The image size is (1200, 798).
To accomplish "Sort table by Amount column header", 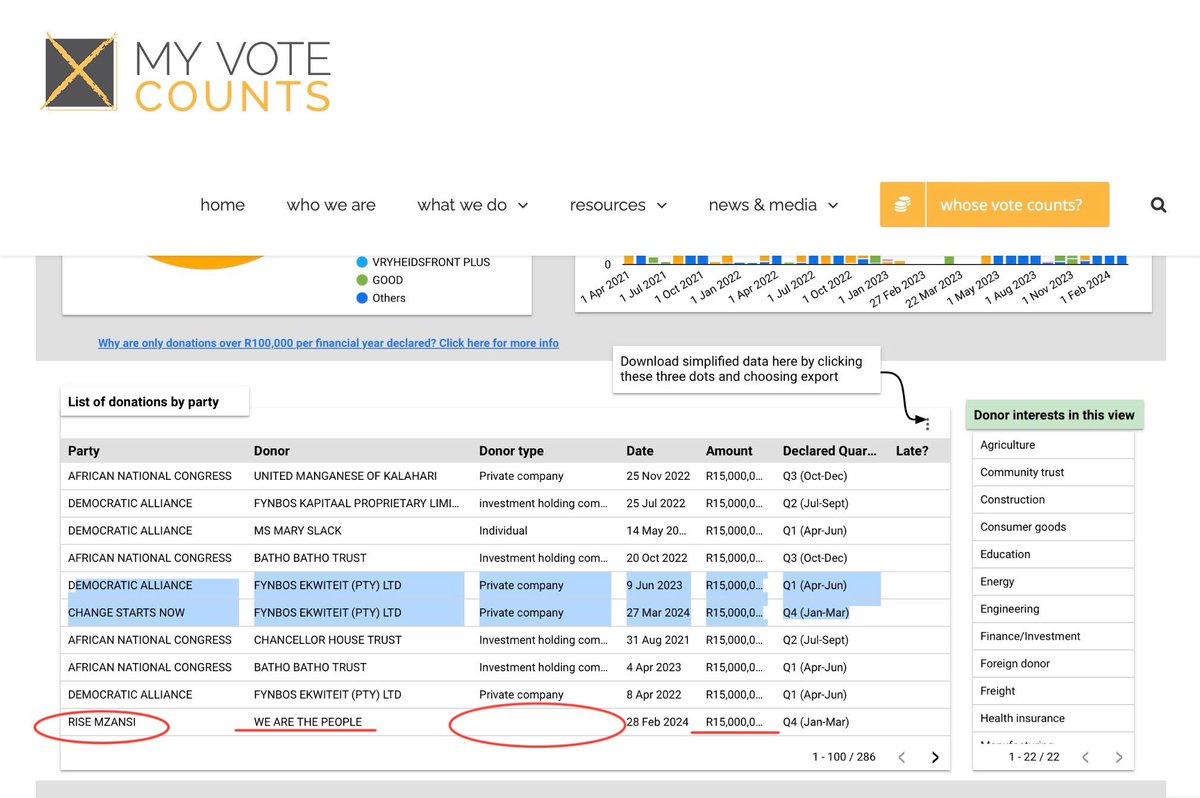I will 729,451.
